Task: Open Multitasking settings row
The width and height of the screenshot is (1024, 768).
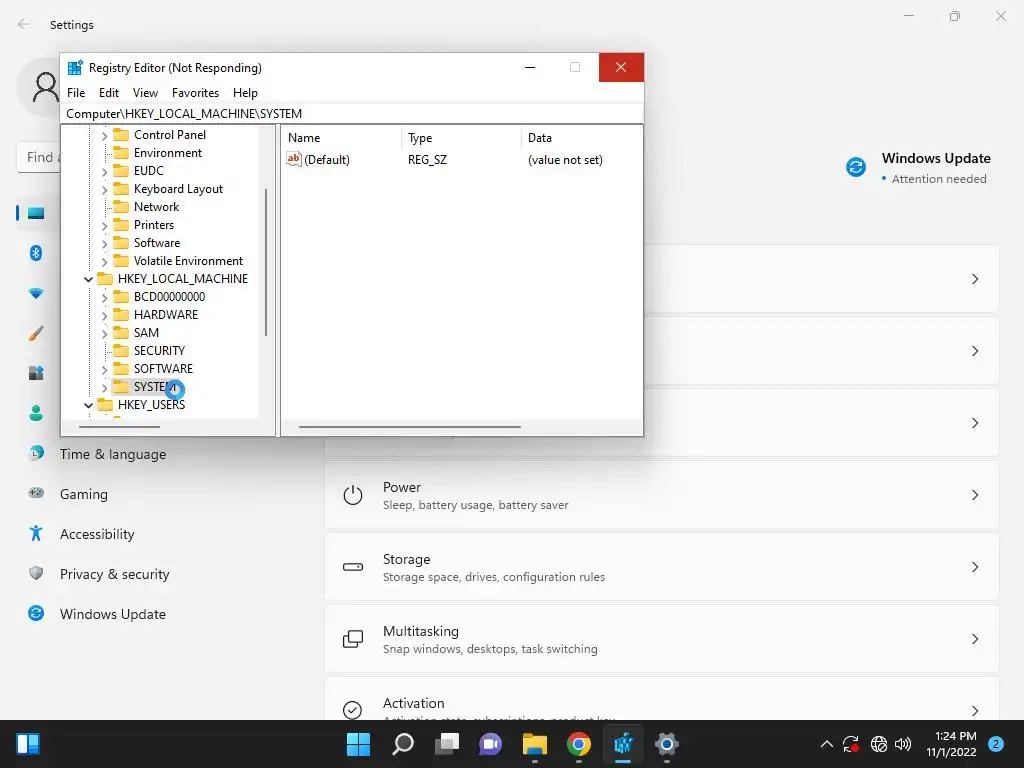Action: (662, 639)
